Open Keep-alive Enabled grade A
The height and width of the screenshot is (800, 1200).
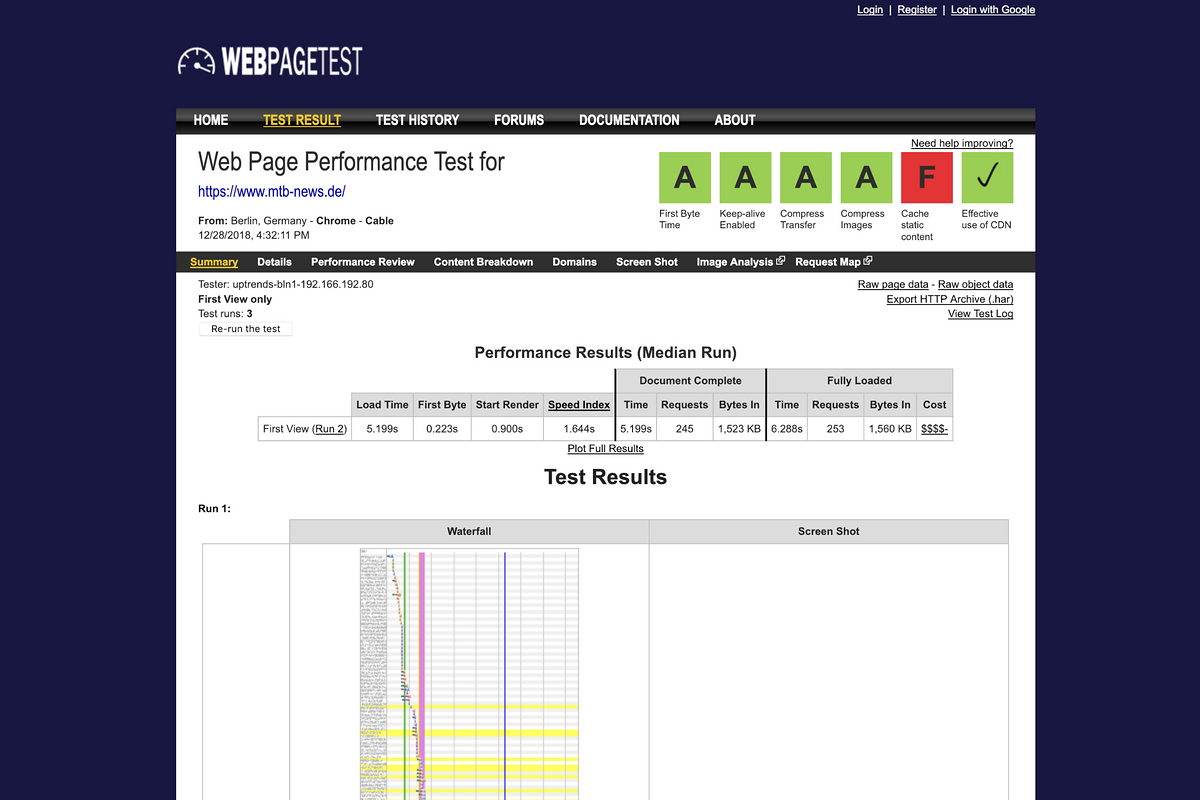[745, 178]
